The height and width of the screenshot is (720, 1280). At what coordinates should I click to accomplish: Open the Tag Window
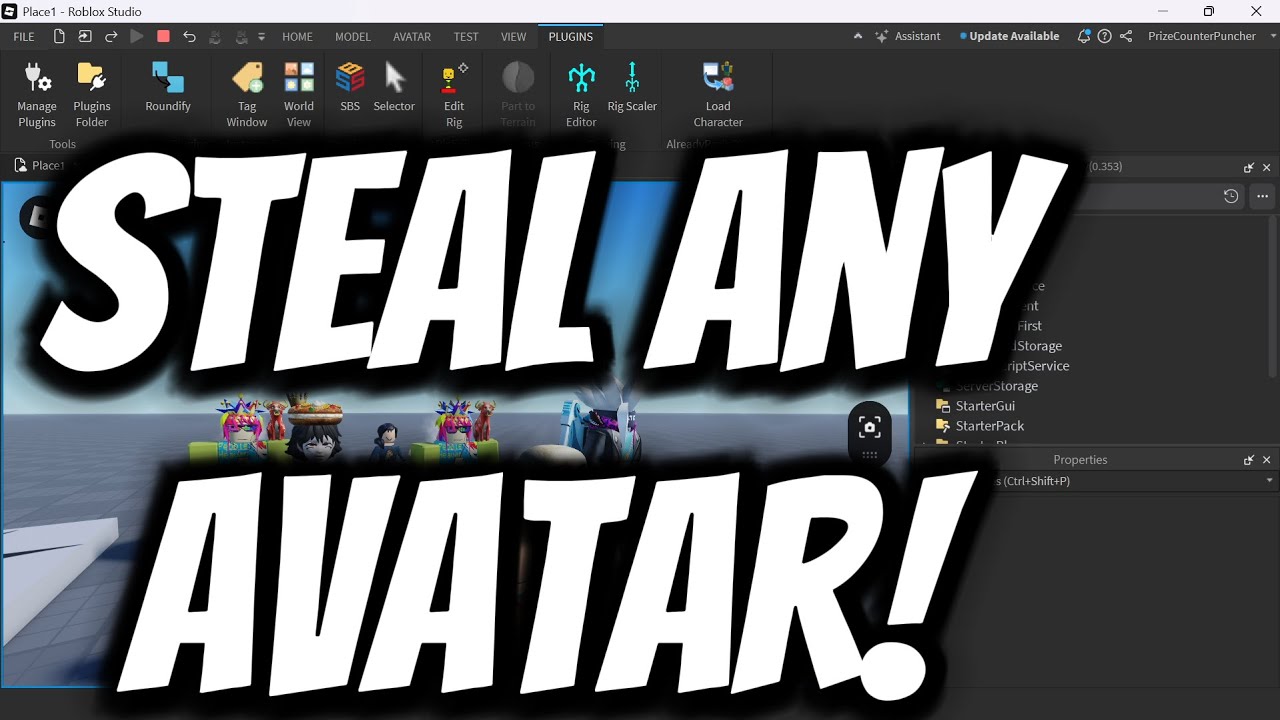click(x=247, y=95)
